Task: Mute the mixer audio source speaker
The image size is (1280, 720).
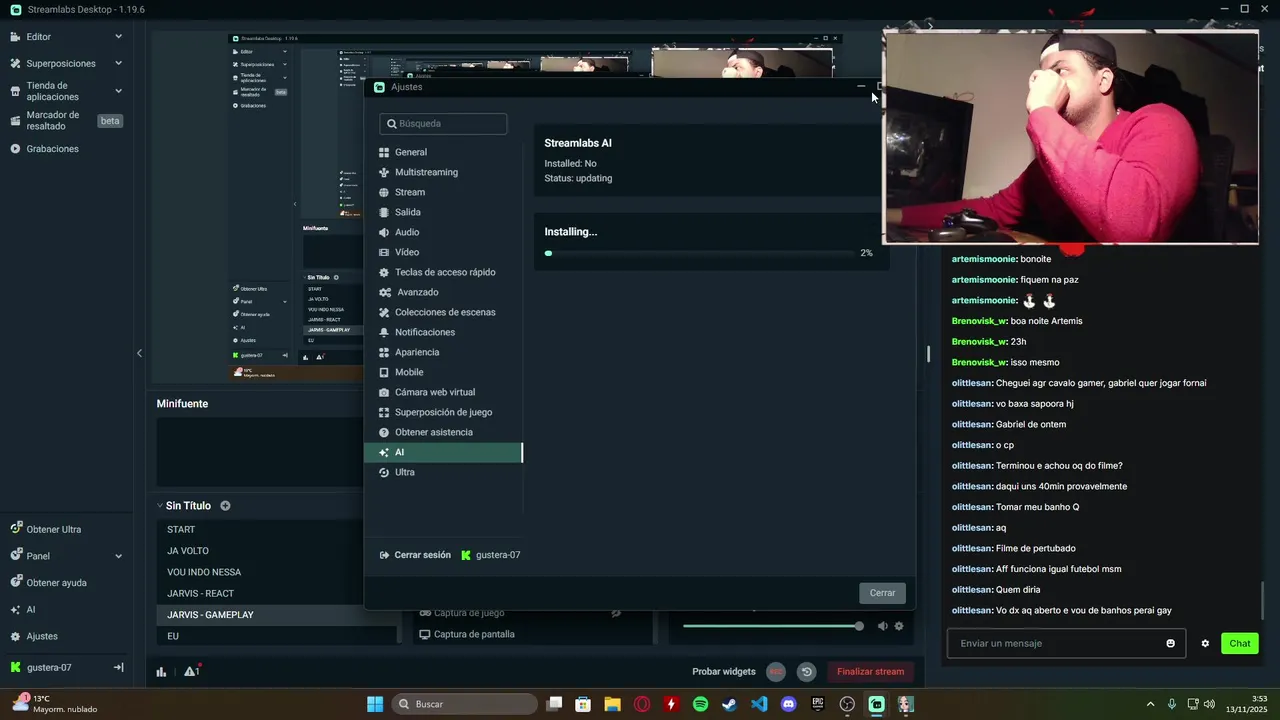Action: tap(882, 626)
